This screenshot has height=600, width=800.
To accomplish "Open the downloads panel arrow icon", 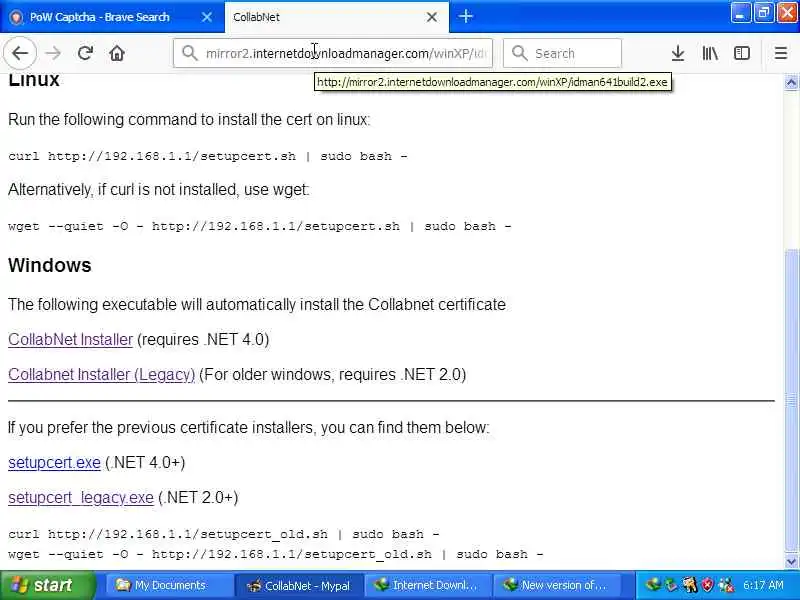I will coord(678,53).
